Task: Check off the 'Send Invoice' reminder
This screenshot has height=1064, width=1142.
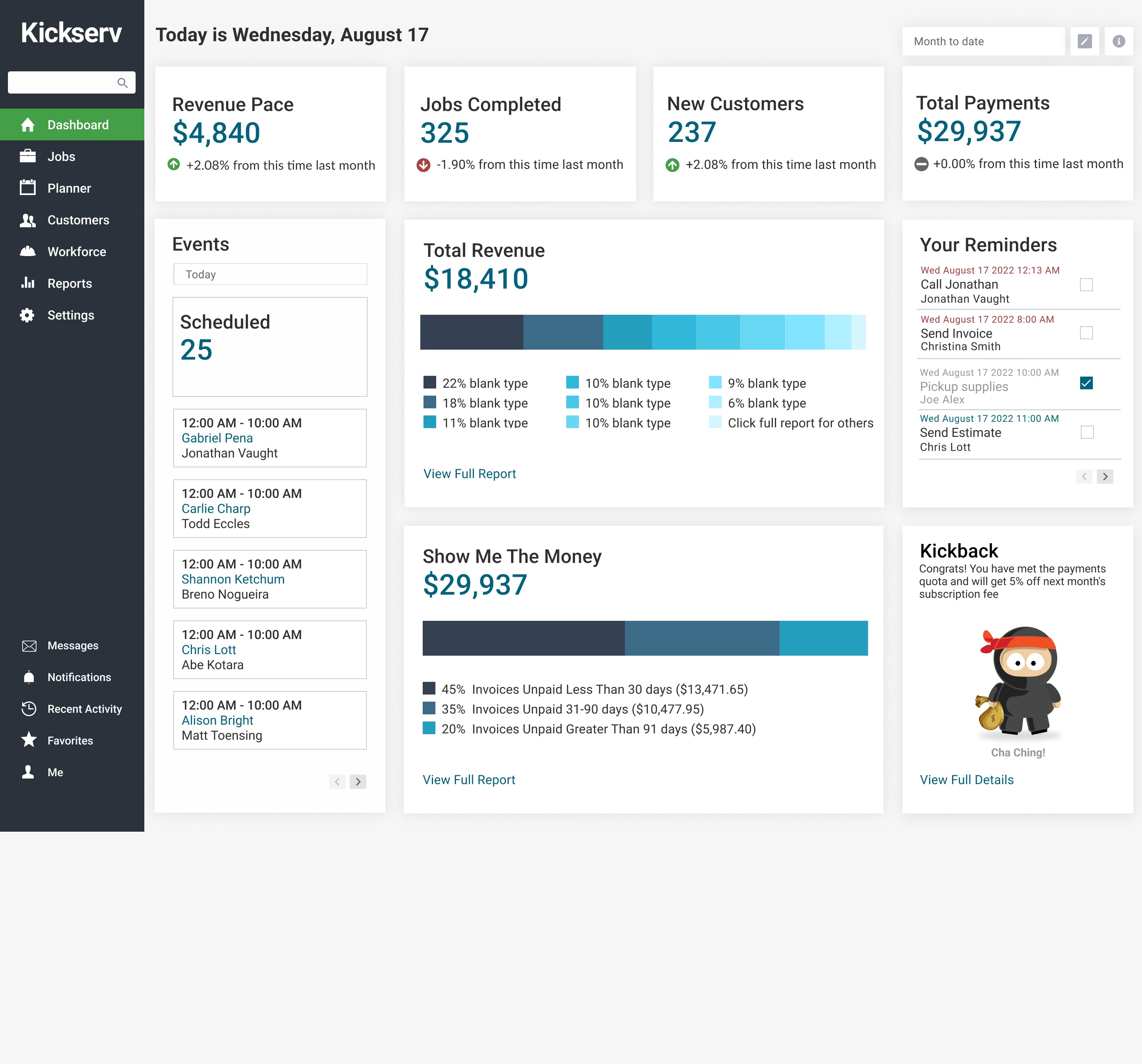Action: pos(1086,333)
